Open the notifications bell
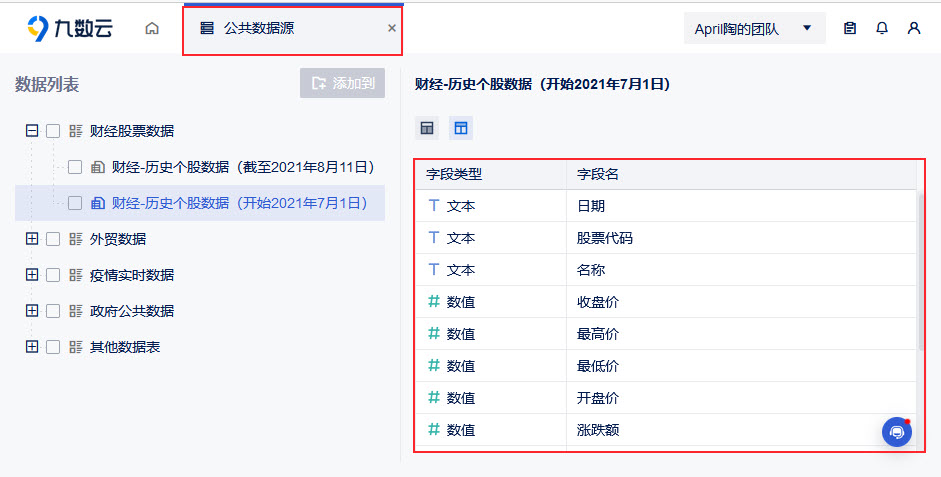This screenshot has height=477, width=941. (882, 28)
